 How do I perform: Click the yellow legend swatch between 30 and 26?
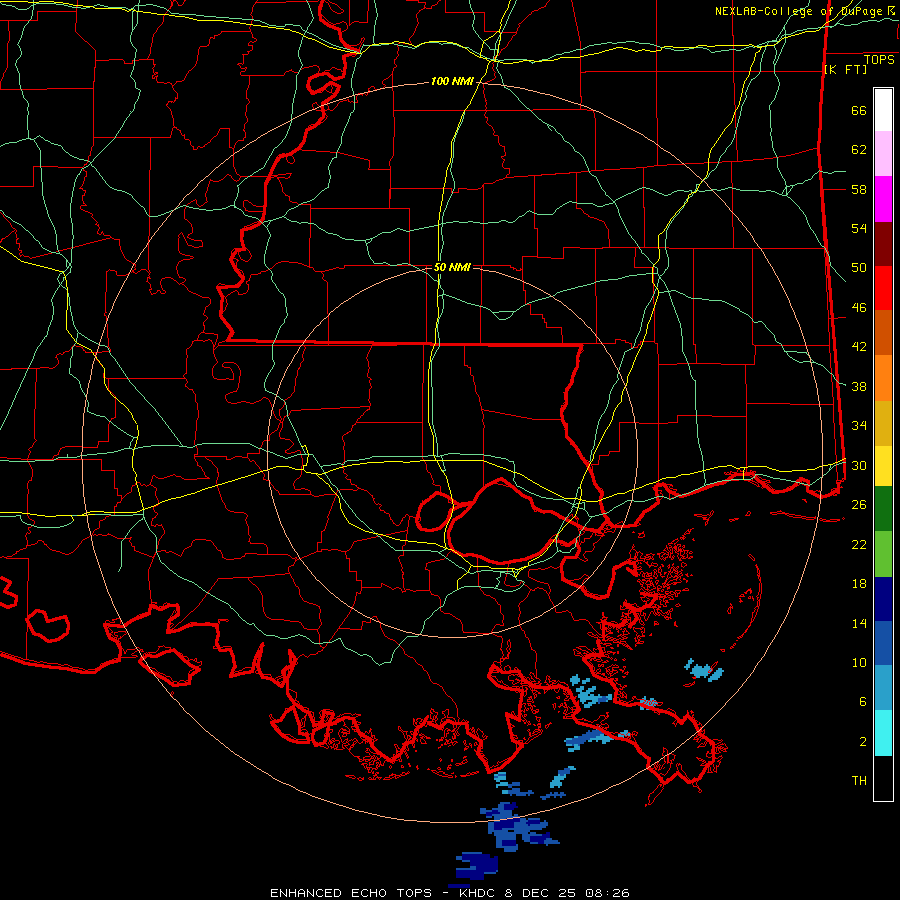(x=883, y=466)
